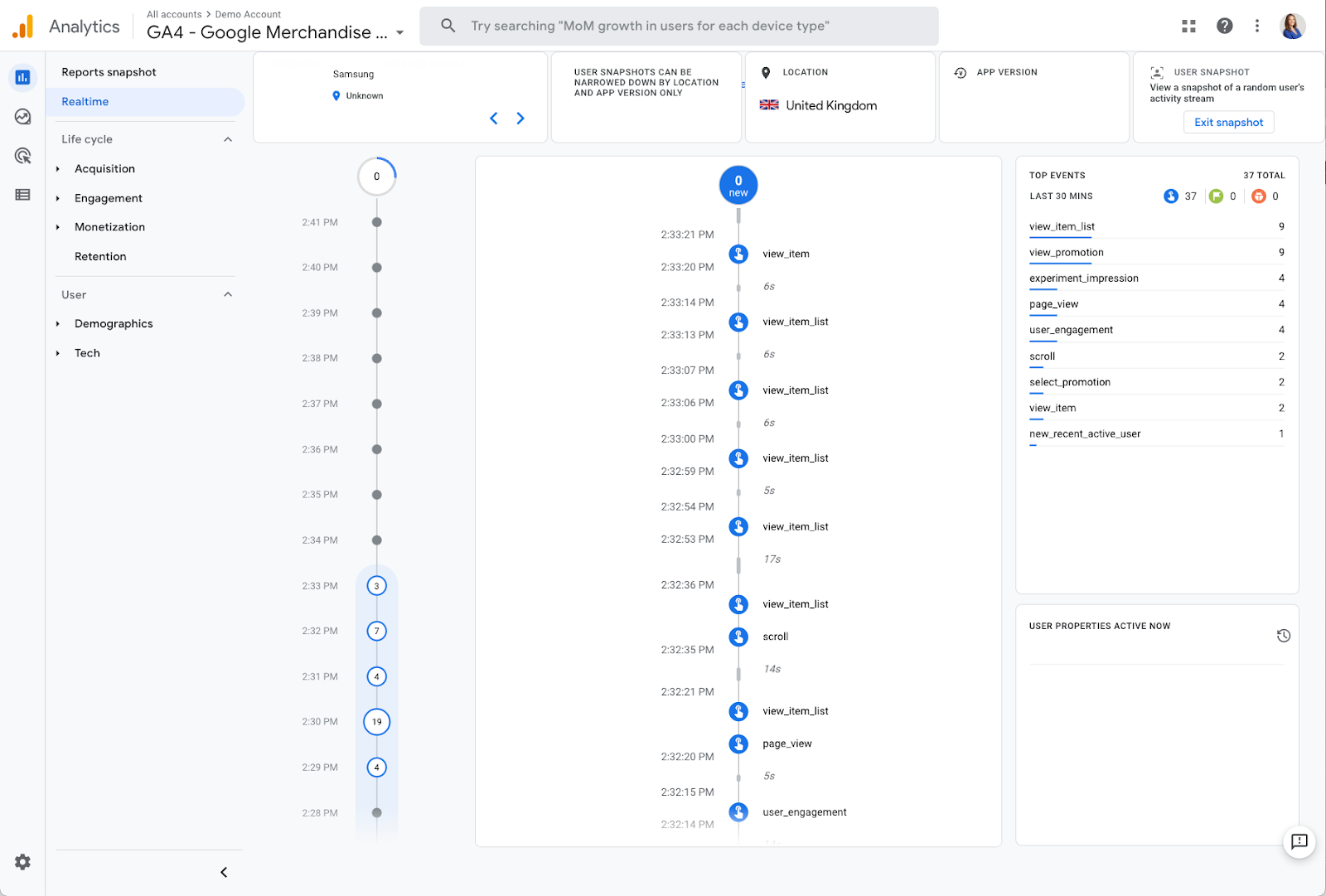The height and width of the screenshot is (896, 1326).
Task: Open Admin settings gear icon
Action: point(22,862)
